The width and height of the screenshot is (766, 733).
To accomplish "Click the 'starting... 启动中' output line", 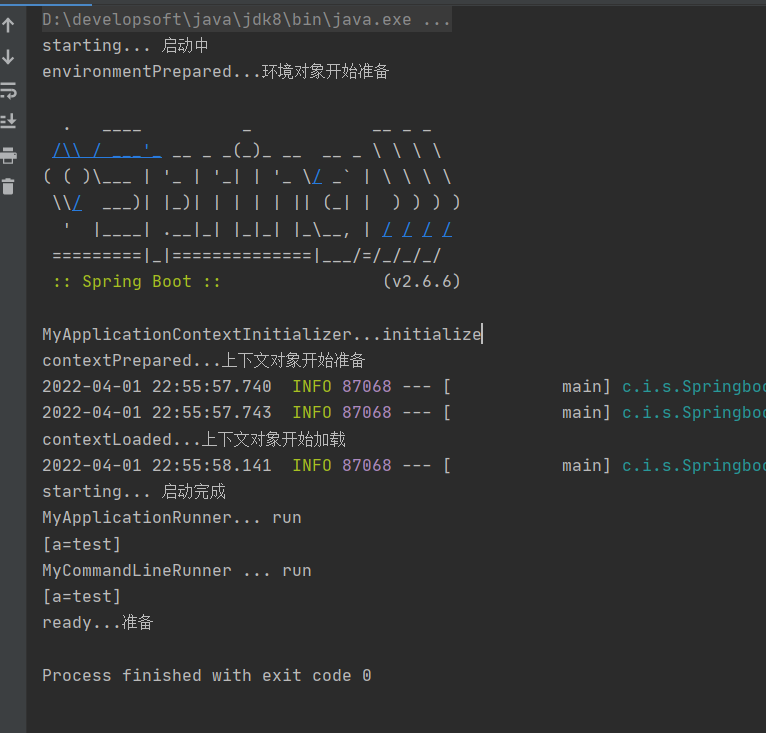I will click(125, 45).
